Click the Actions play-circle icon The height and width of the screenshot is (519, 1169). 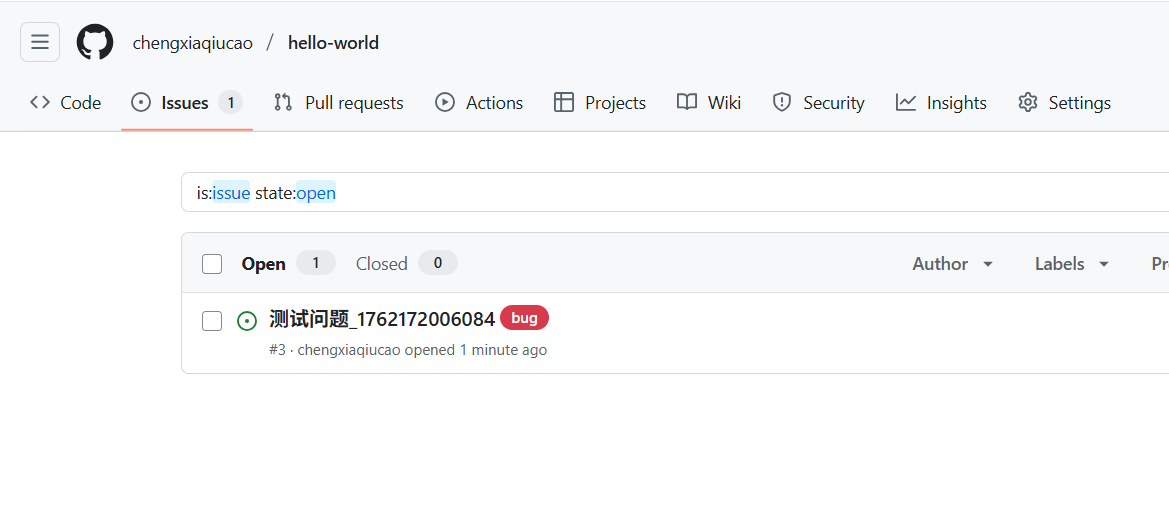click(444, 102)
